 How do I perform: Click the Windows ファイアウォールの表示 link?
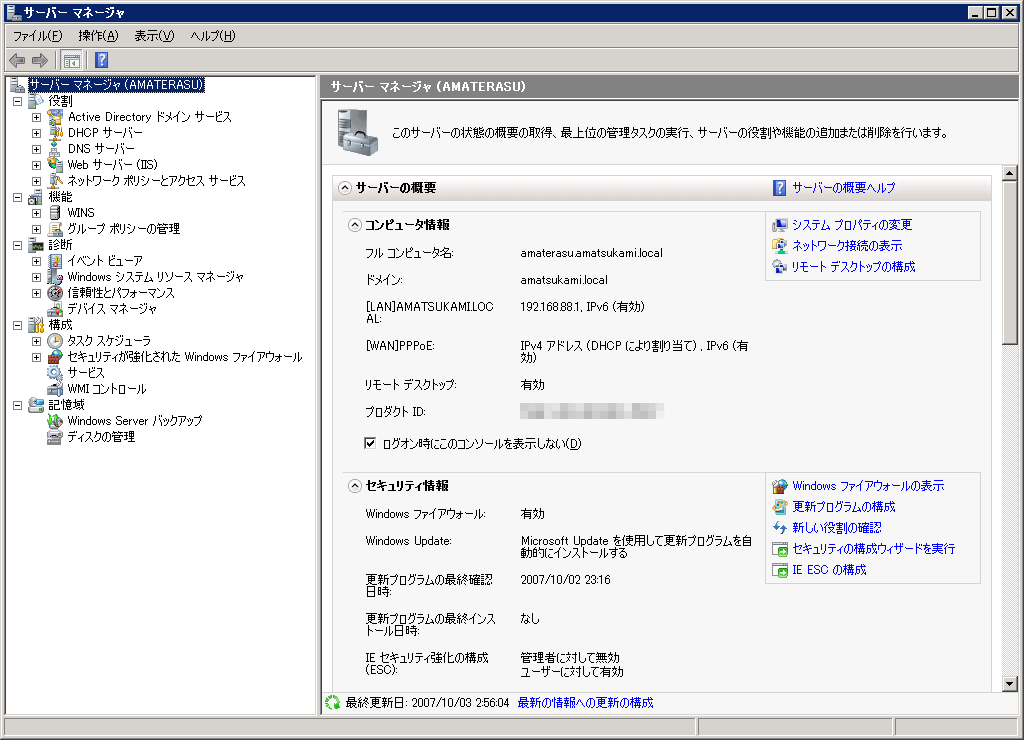(867, 486)
